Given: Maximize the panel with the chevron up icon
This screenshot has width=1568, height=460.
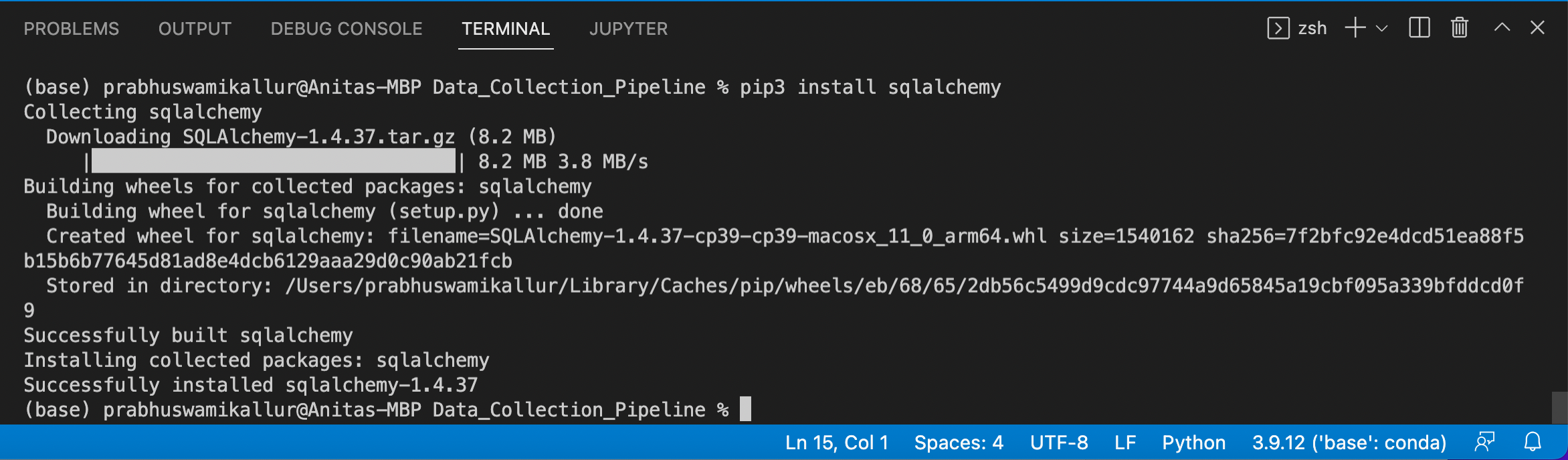Looking at the screenshot, I should [x=1502, y=27].
